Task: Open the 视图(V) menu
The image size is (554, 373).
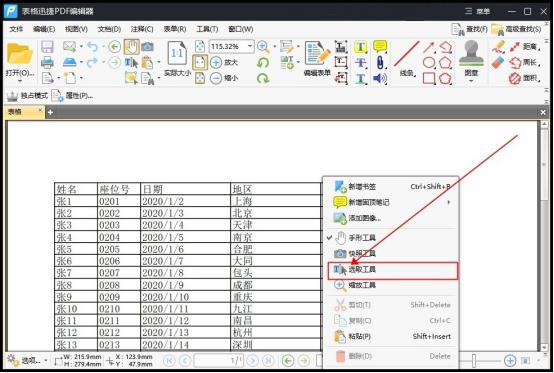Action: click(x=76, y=29)
